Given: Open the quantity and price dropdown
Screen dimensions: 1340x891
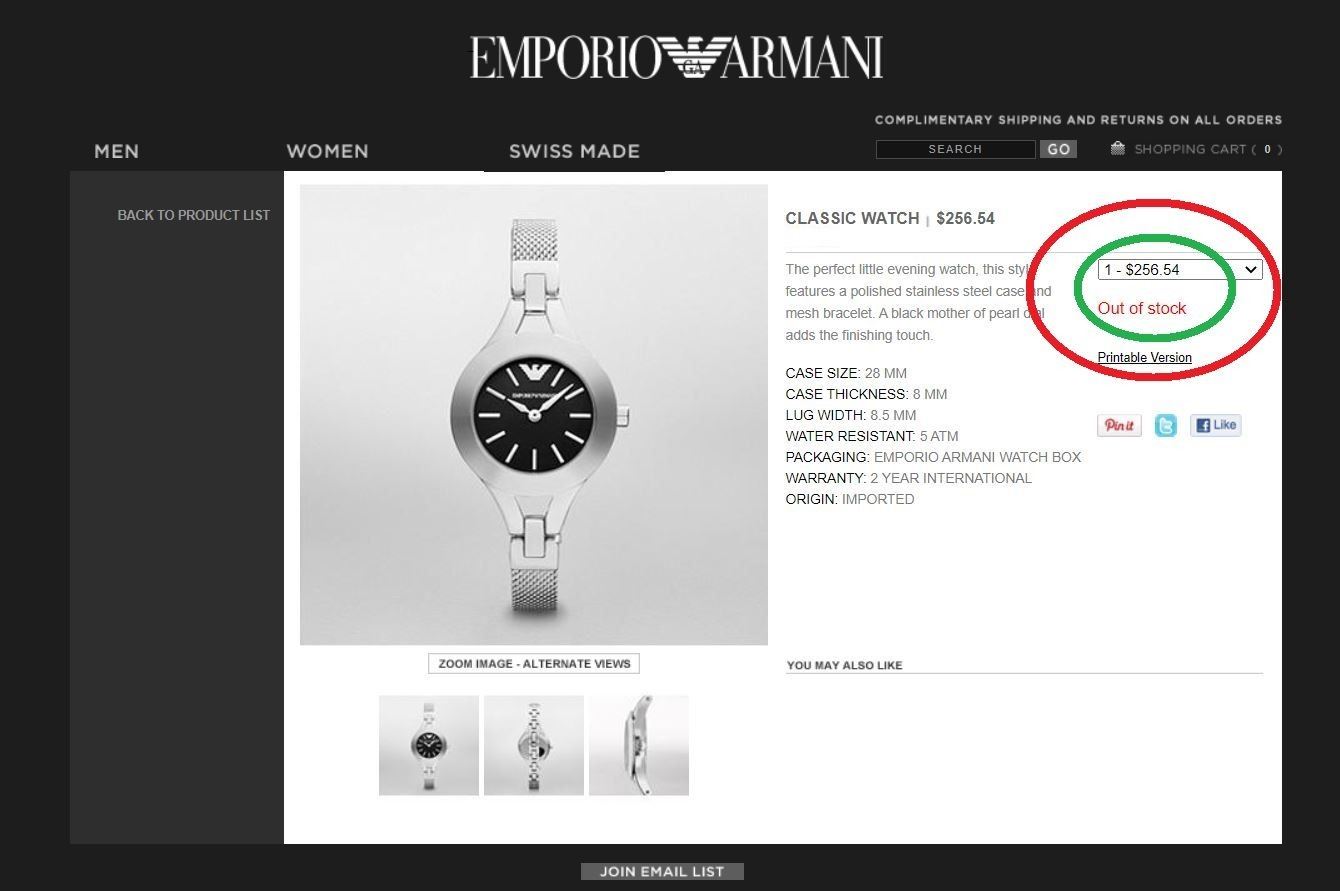Looking at the screenshot, I should [x=1180, y=269].
